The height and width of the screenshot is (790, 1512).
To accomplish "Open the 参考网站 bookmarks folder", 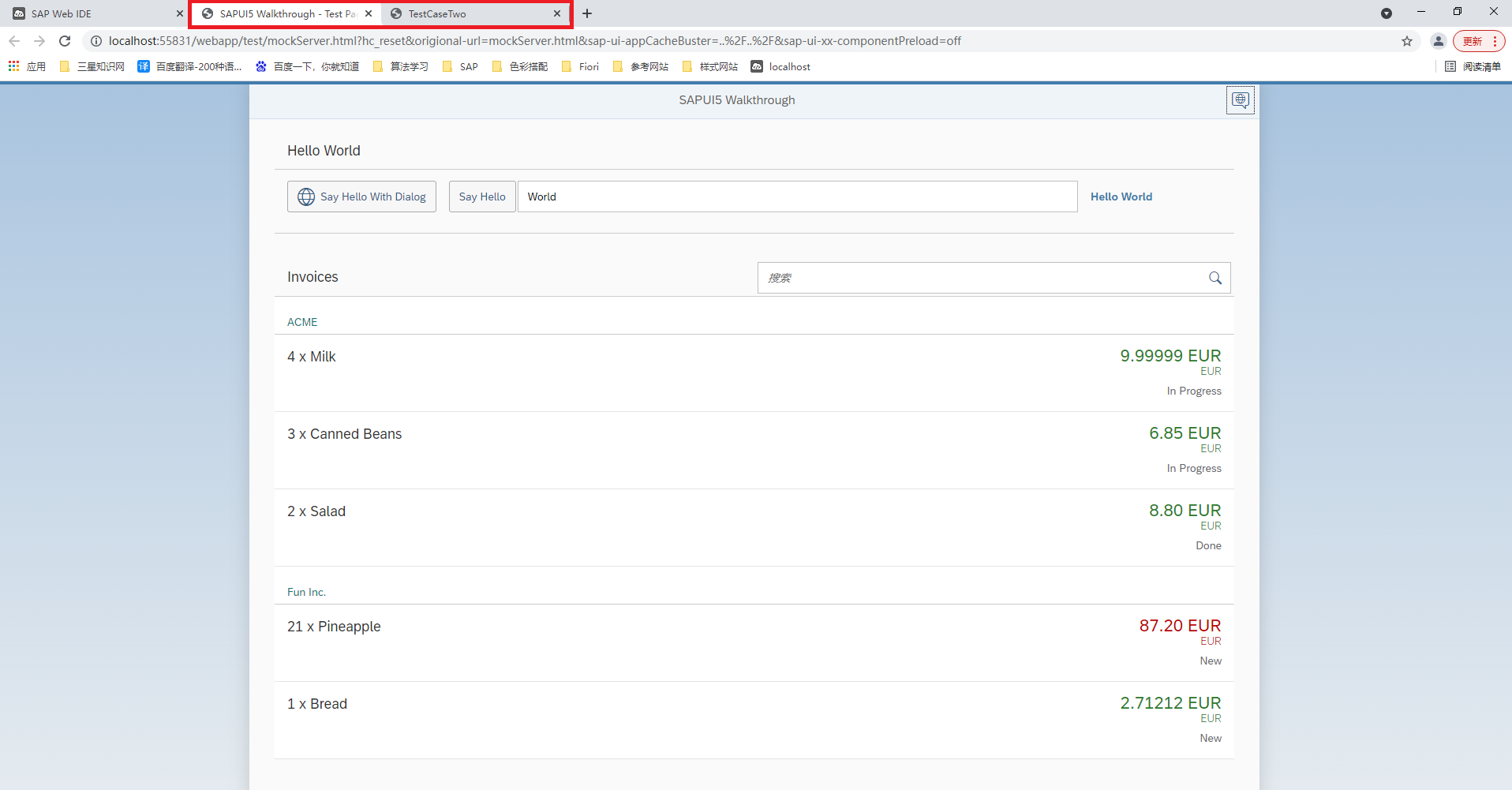I will pos(640,67).
